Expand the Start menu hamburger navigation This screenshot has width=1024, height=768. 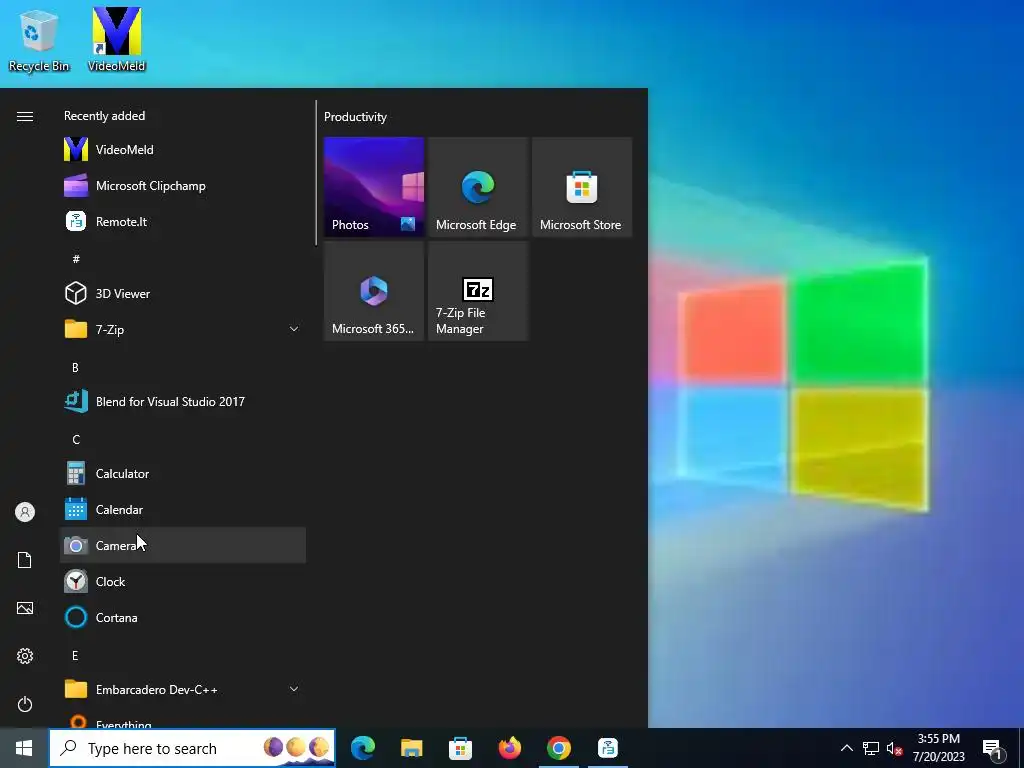(25, 116)
